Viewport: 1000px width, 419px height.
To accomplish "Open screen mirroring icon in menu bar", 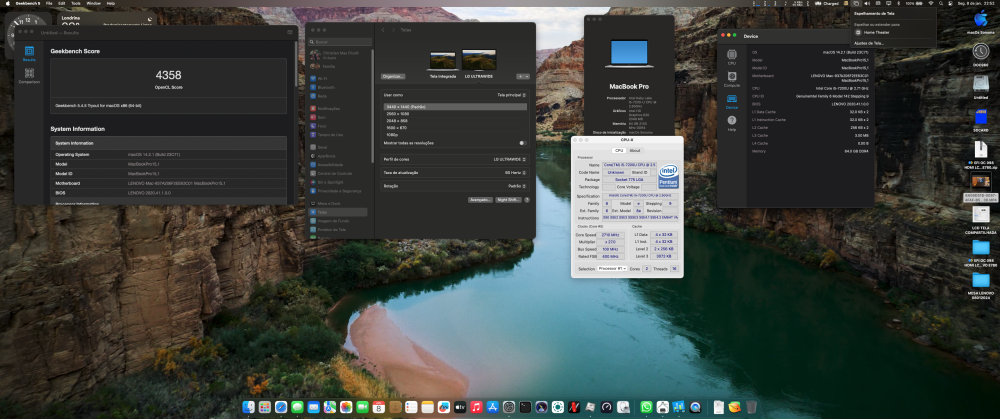I will (856, 3).
